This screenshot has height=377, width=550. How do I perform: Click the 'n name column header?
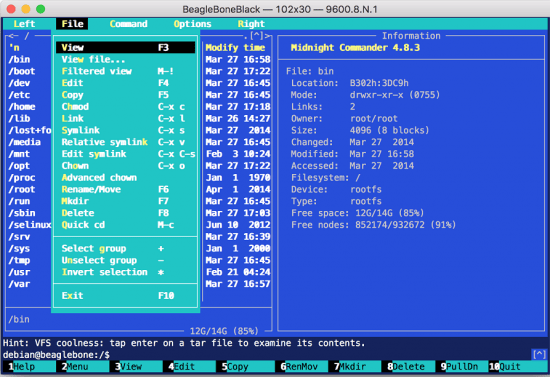pos(14,47)
